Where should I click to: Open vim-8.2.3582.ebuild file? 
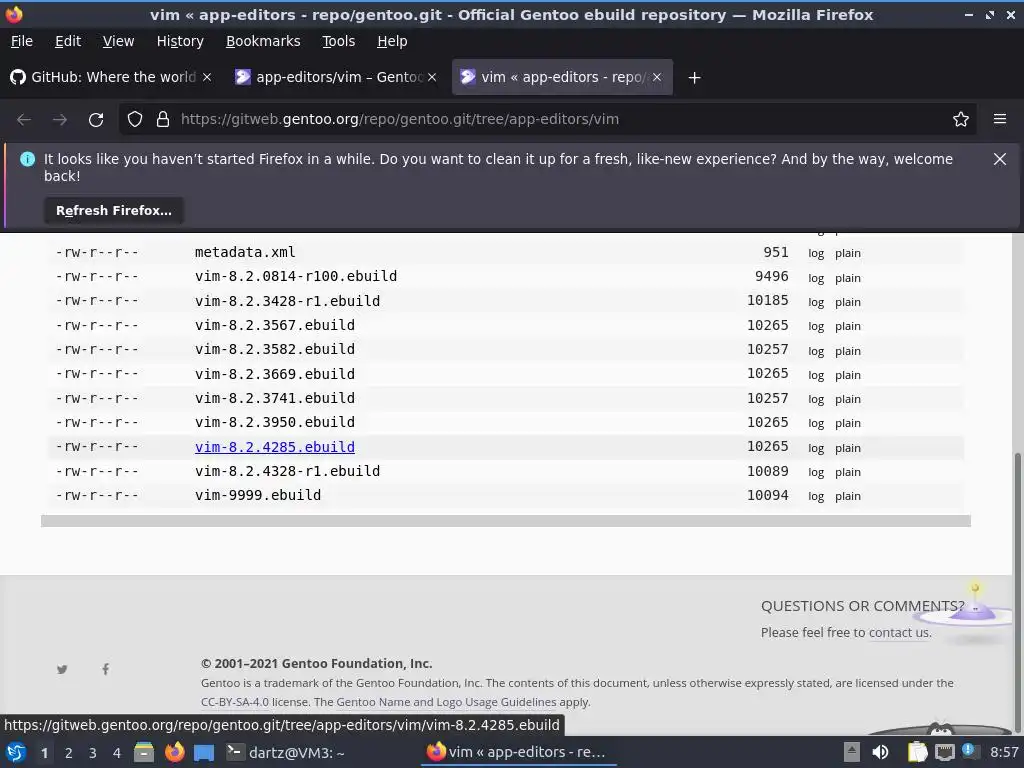[275, 349]
